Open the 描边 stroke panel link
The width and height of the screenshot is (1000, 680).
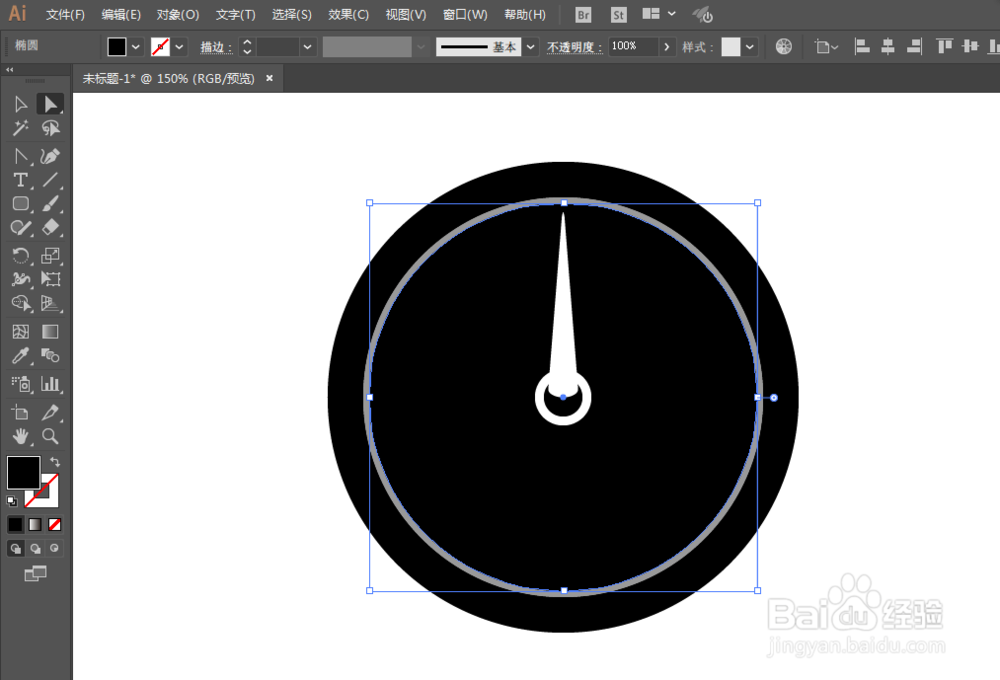[x=216, y=47]
